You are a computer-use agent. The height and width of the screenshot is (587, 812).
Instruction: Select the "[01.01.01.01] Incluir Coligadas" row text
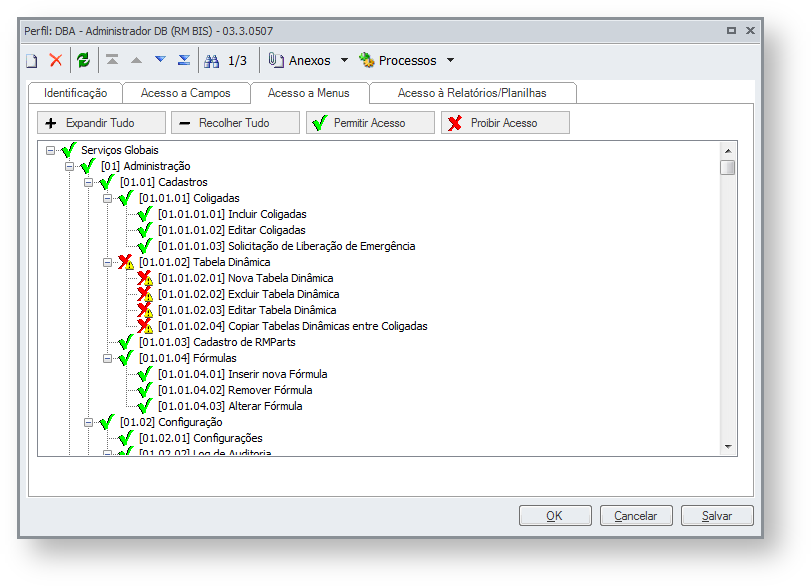pos(232,214)
